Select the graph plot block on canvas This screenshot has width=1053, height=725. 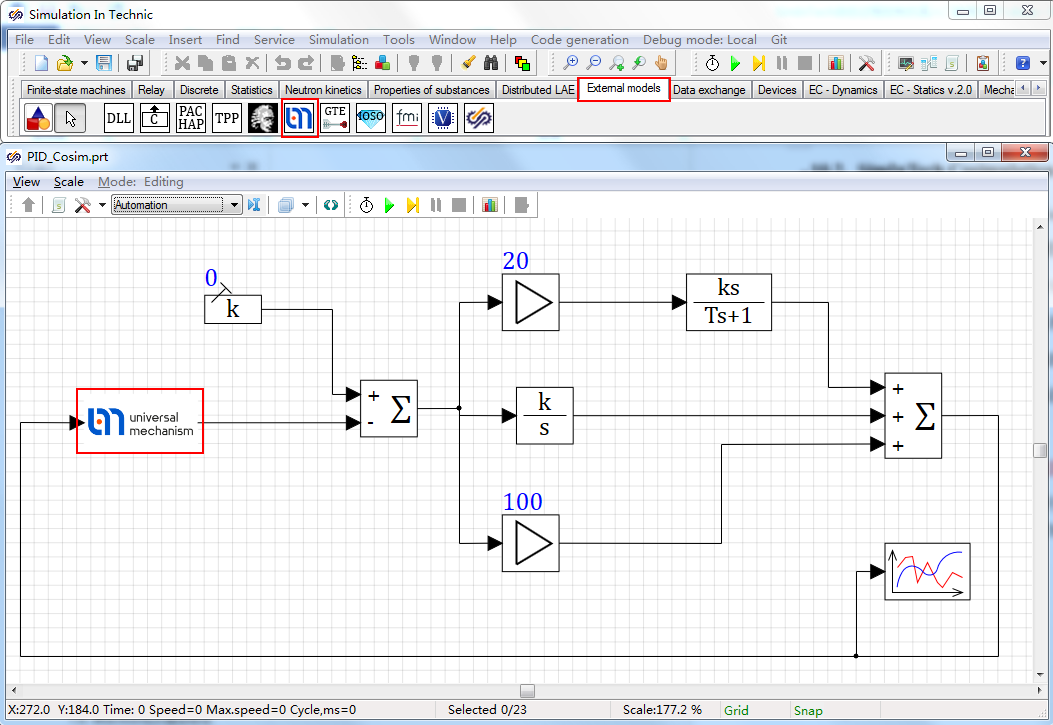(x=927, y=572)
